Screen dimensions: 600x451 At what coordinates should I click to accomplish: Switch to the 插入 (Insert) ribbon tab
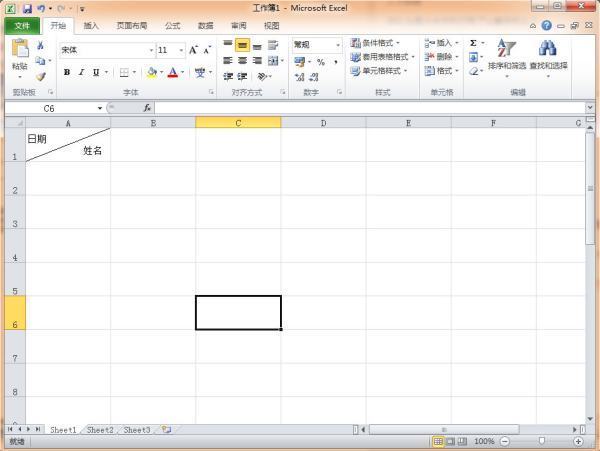91,26
